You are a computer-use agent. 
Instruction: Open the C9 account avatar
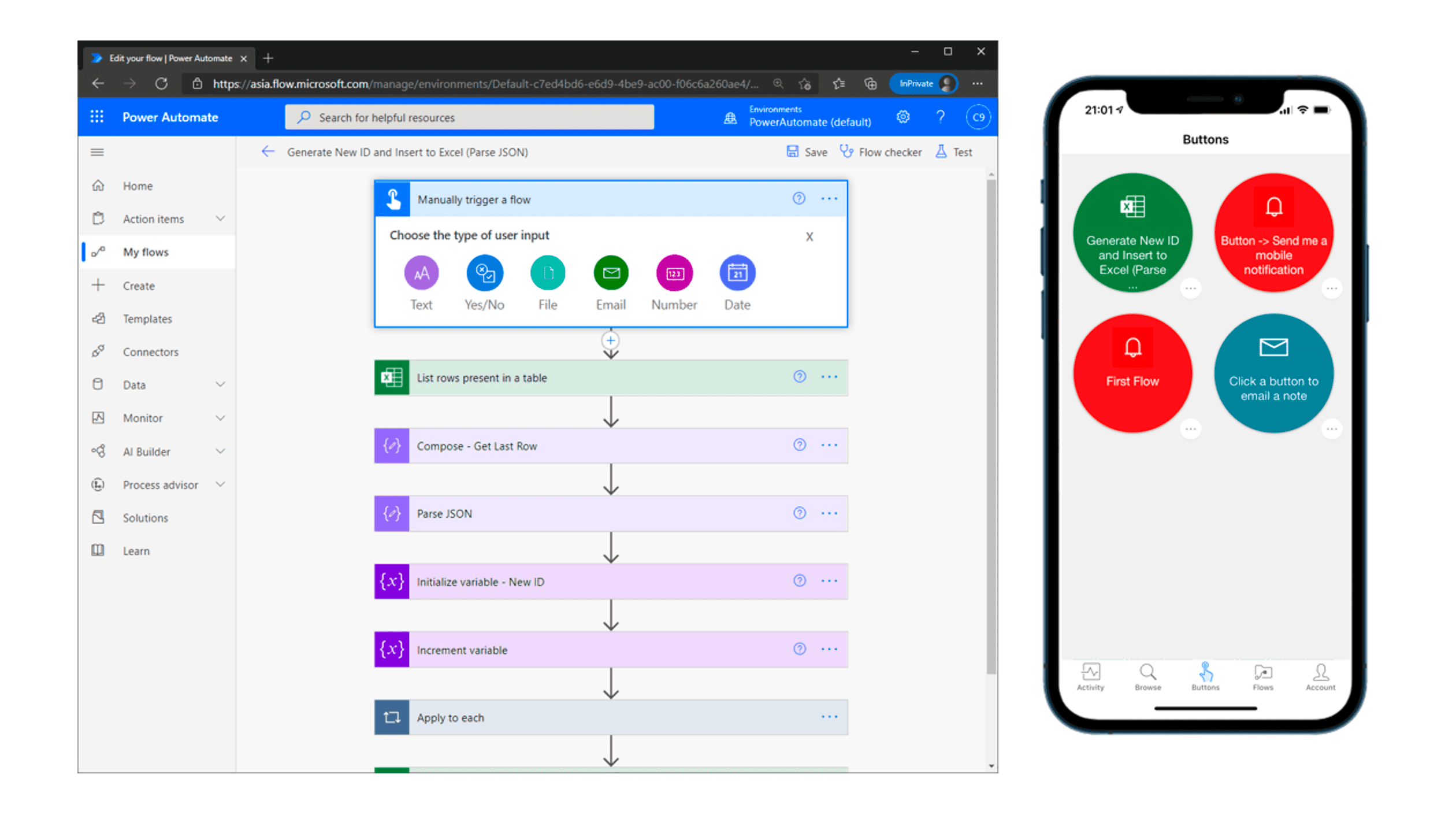(x=978, y=117)
